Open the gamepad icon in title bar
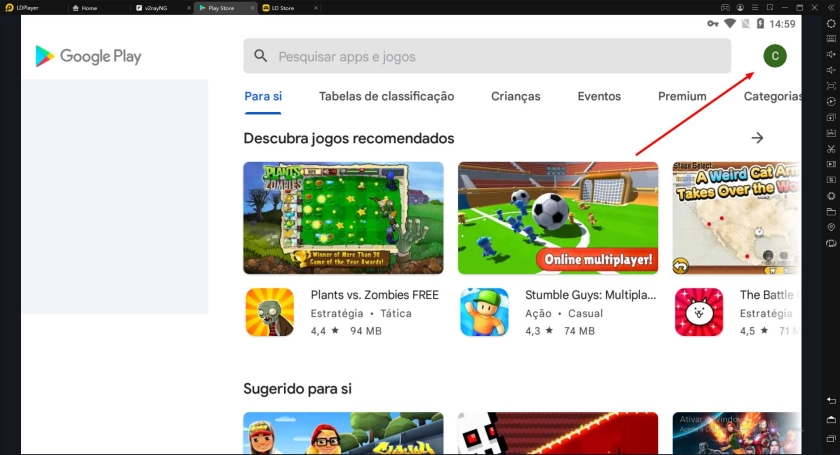The height and width of the screenshot is (455, 840). [x=725, y=8]
